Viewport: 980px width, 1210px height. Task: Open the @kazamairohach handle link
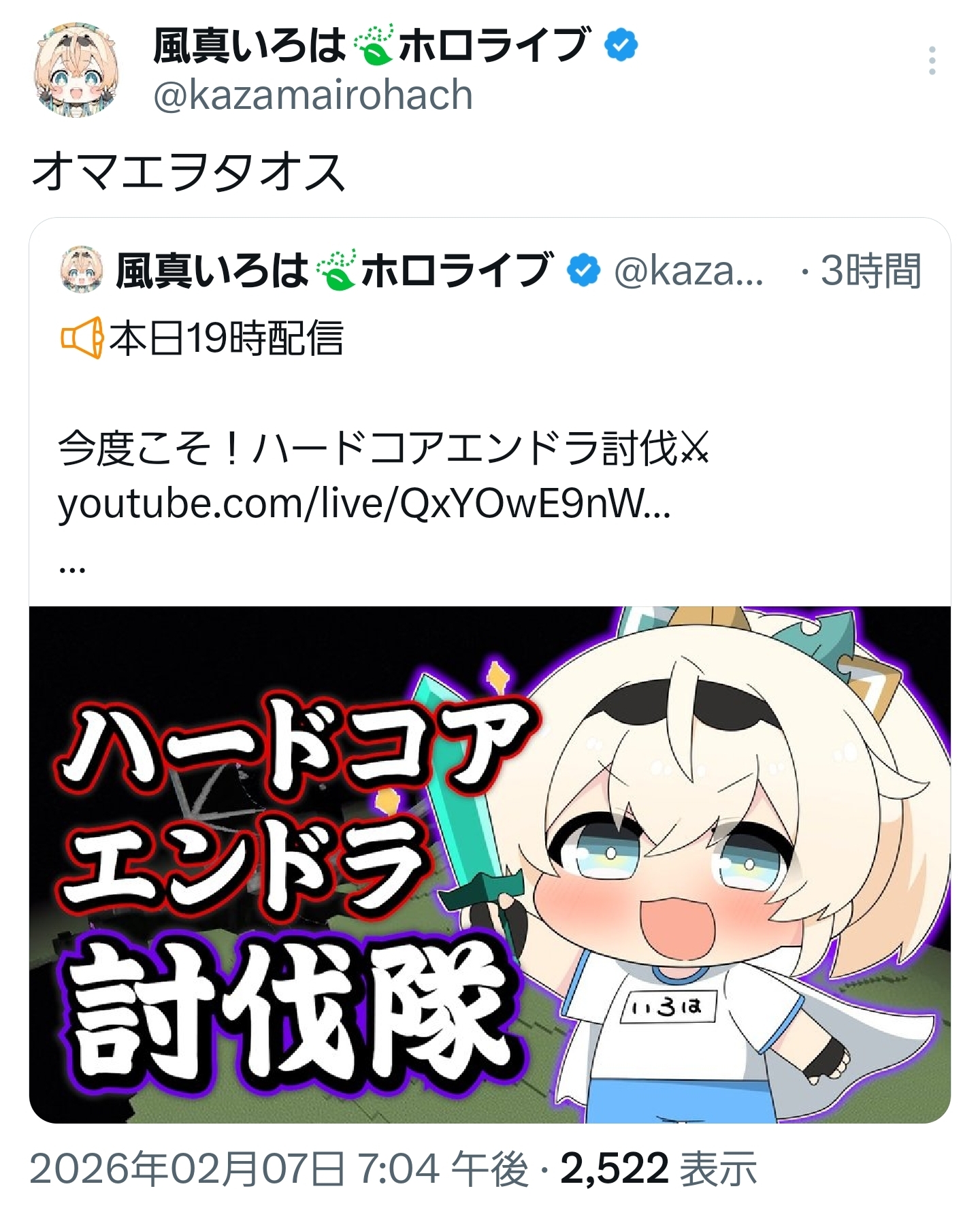313,95
